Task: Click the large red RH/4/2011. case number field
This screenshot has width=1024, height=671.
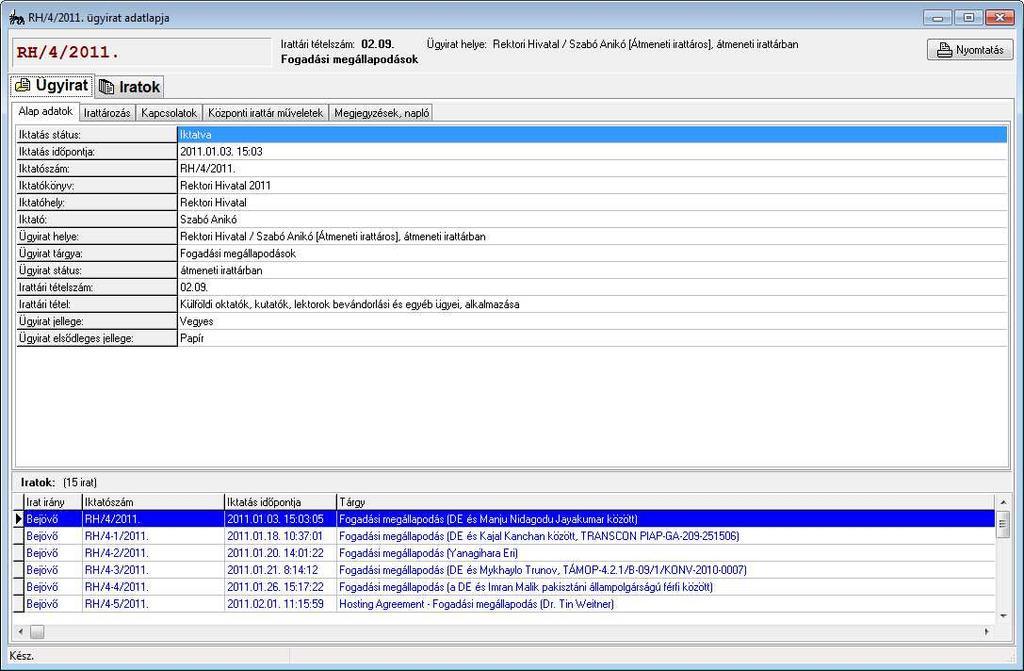Action: [x=141, y=52]
